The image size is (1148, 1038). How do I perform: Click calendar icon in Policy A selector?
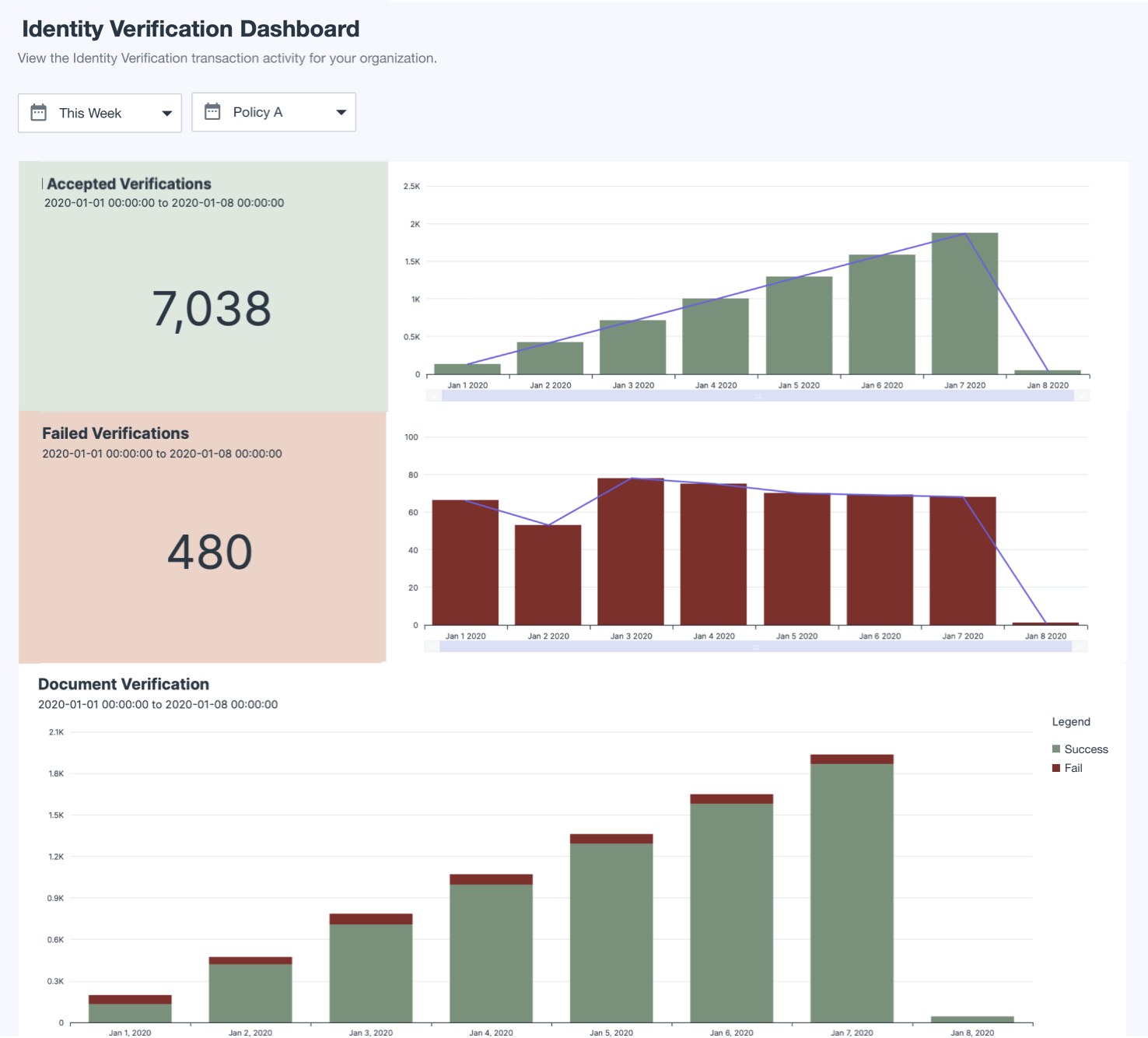(x=212, y=112)
